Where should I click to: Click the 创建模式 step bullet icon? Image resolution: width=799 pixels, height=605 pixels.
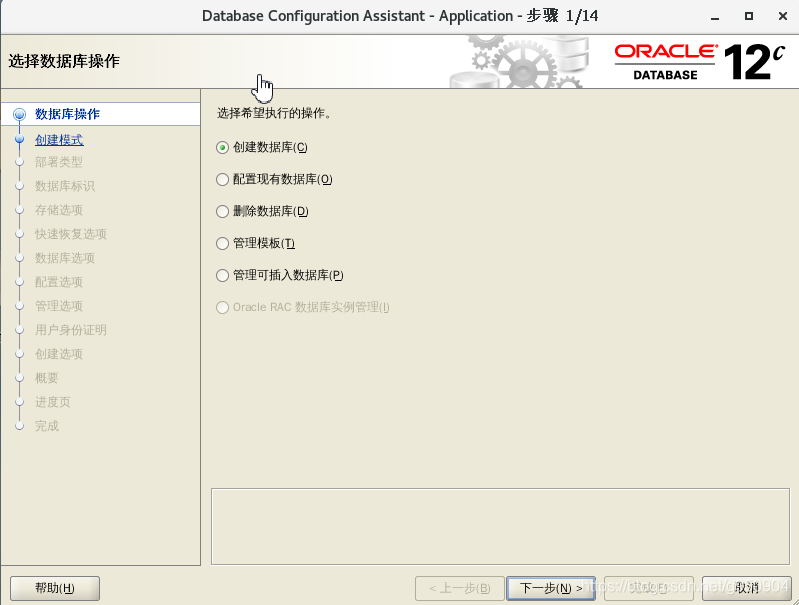19,140
